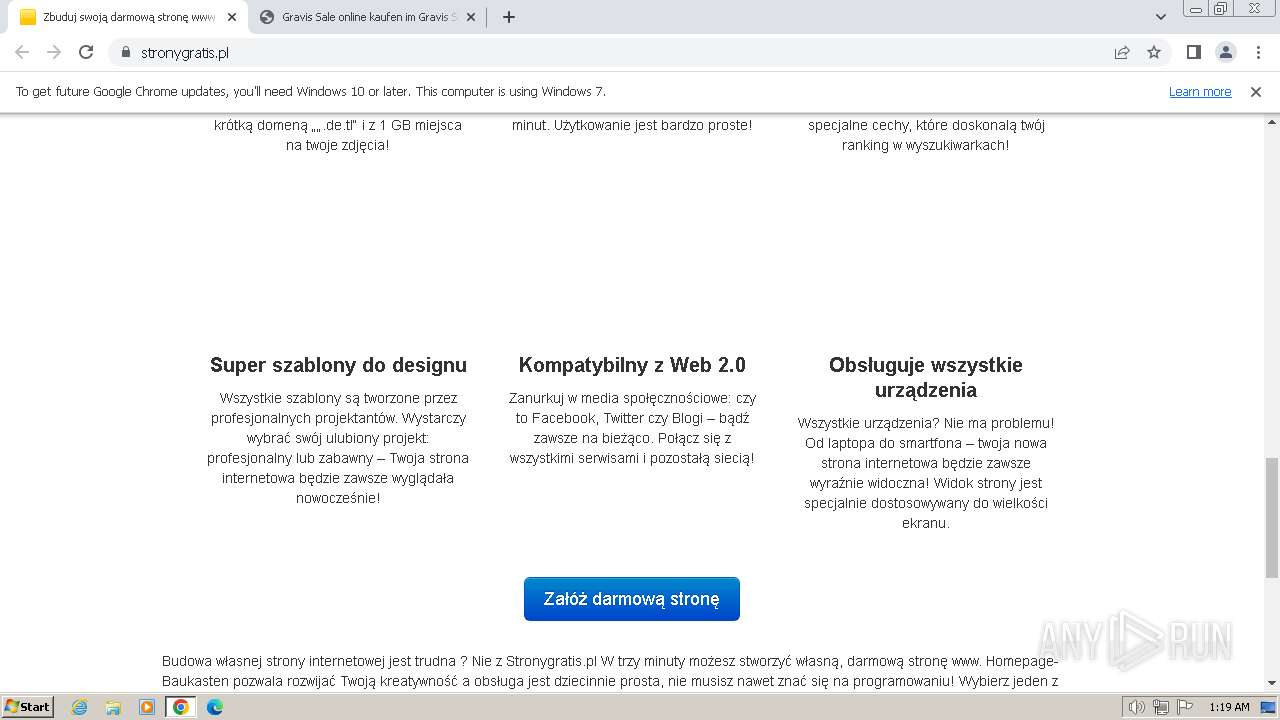Go back to the previous page
Viewport: 1280px width, 720px height.
(22, 52)
